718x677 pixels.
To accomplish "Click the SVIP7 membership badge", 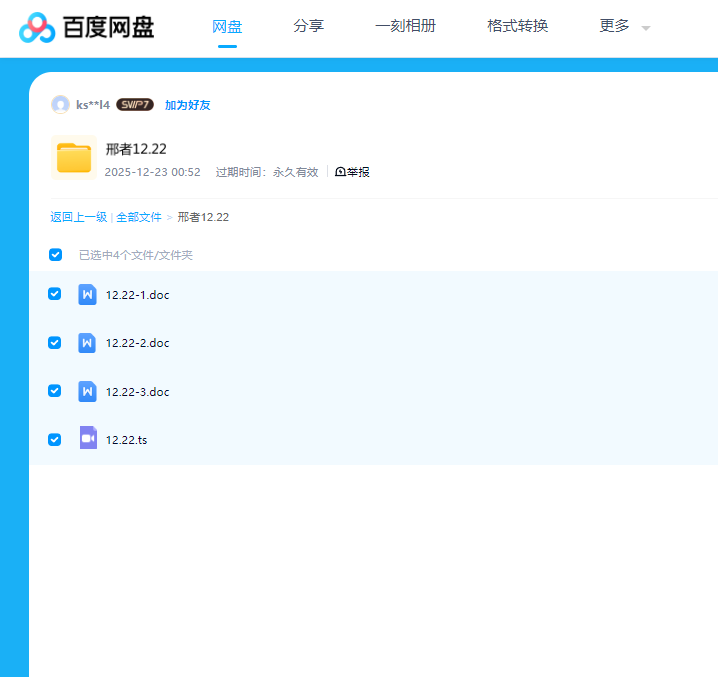I will pos(135,105).
